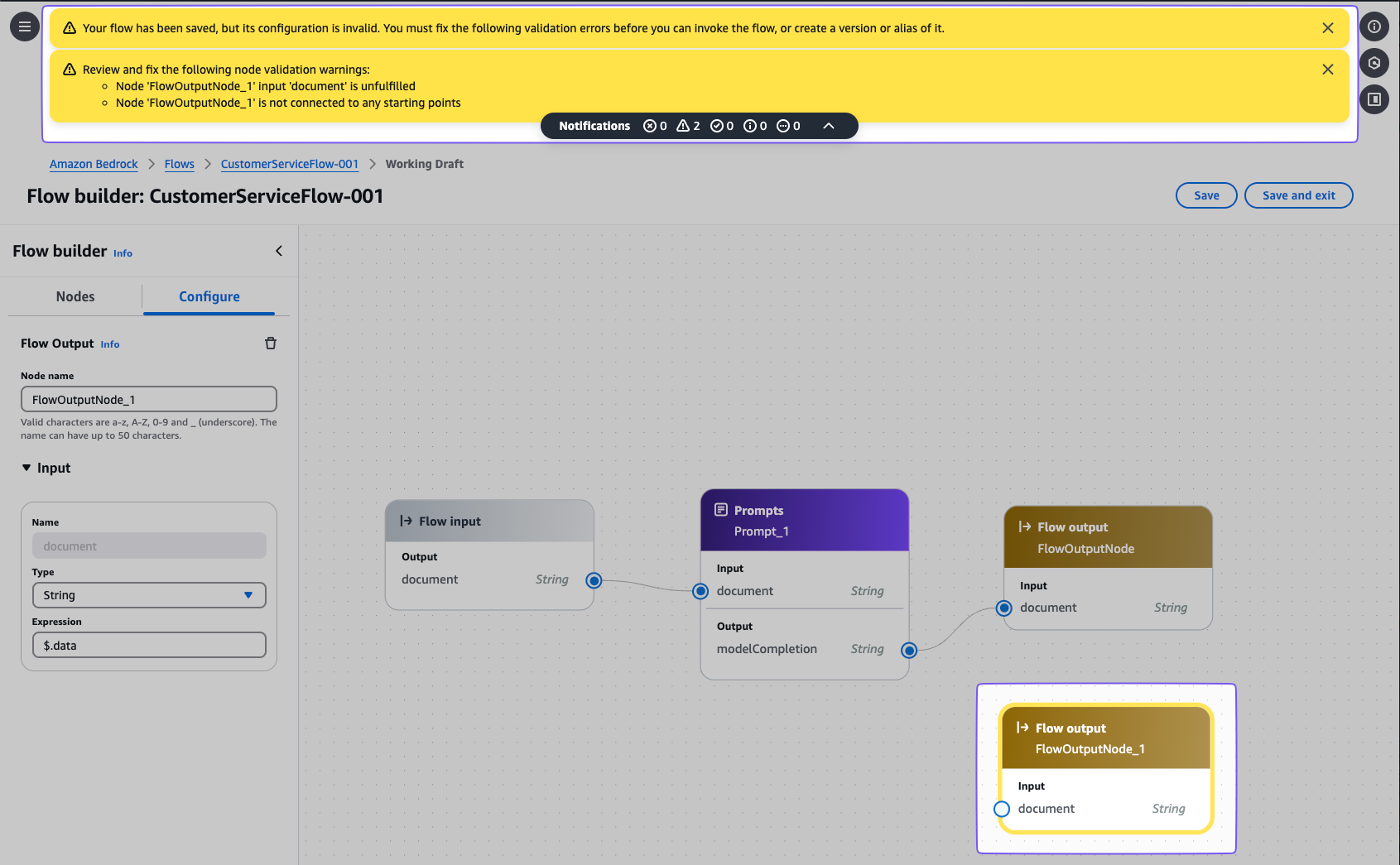This screenshot has width=1400, height=865.
Task: Filter notifications by in-progress count
Action: [788, 126]
